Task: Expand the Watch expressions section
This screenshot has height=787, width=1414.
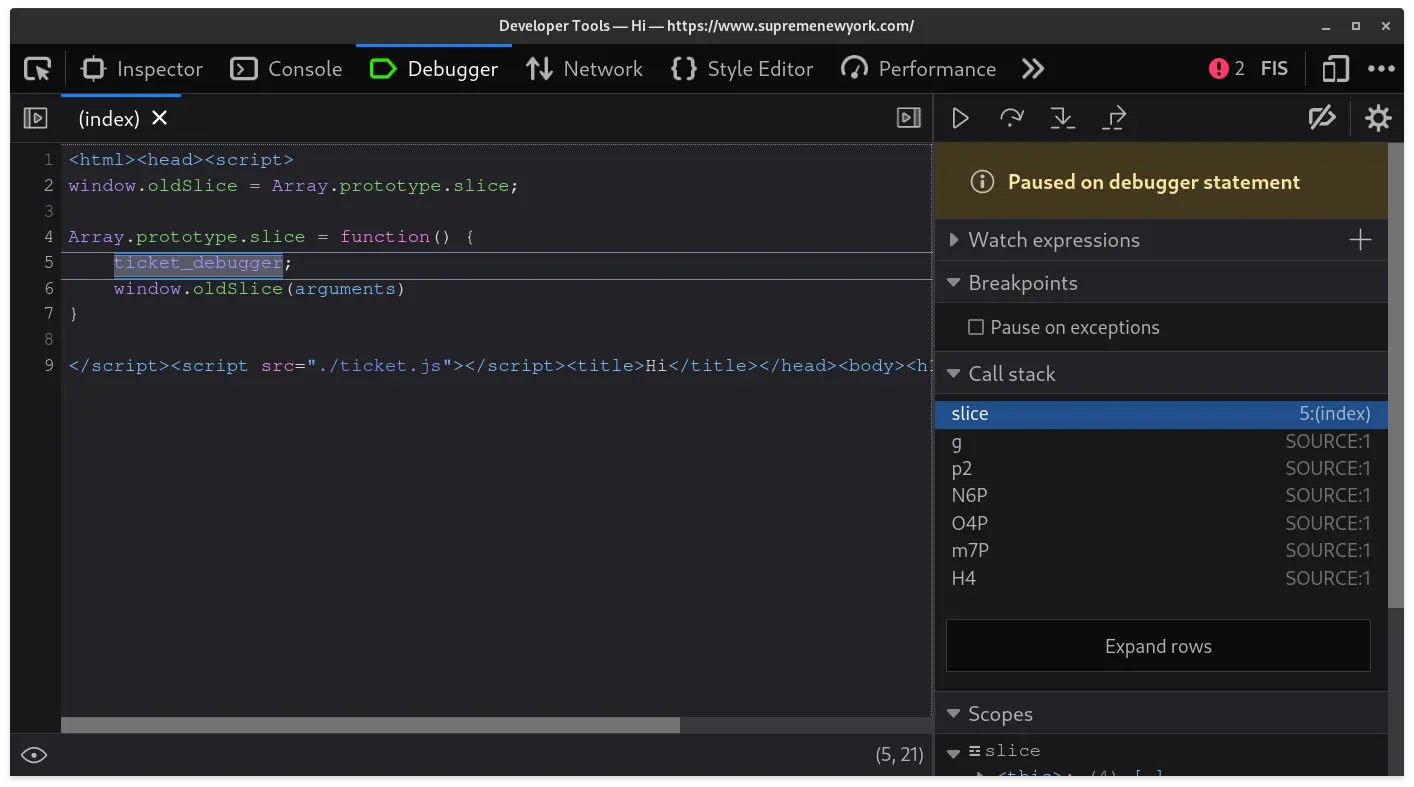Action: [953, 240]
